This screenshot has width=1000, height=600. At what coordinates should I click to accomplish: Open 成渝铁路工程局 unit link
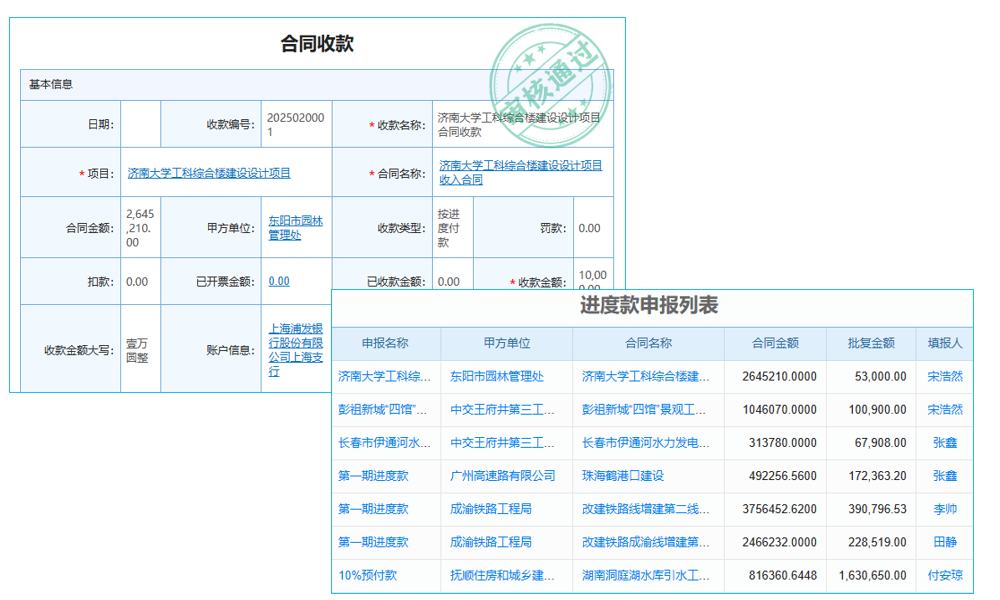click(x=491, y=509)
